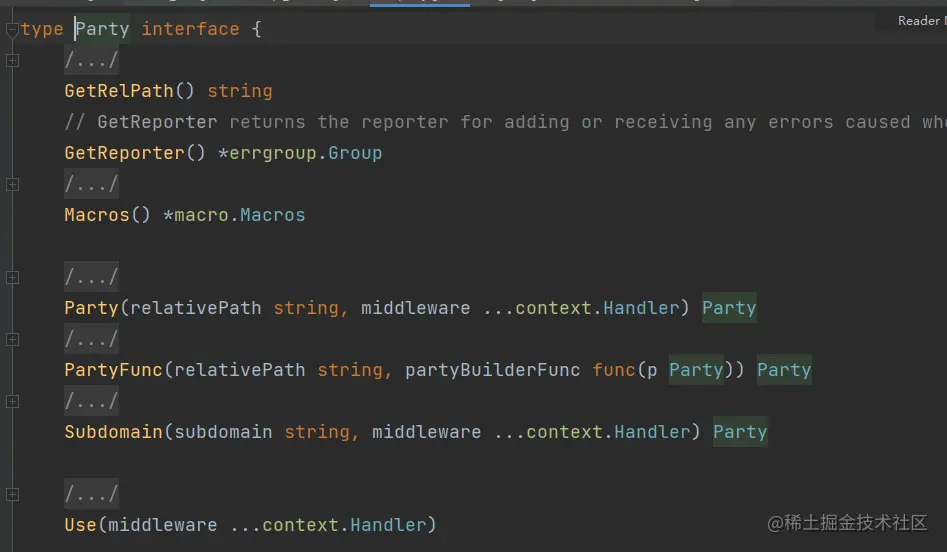Expand gutter plus icon above Use(middleware line
Image resolution: width=947 pixels, height=552 pixels.
pyautogui.click(x=12, y=494)
